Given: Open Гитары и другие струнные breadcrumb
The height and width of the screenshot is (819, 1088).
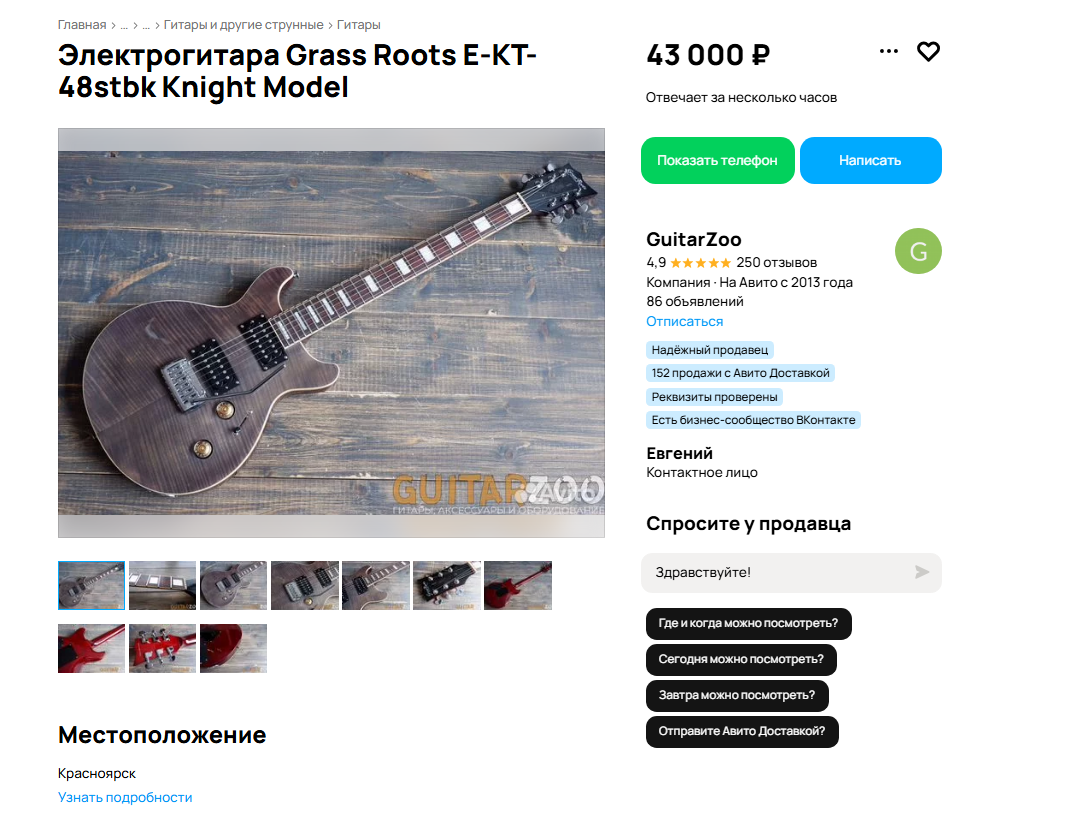Looking at the screenshot, I should click(244, 25).
